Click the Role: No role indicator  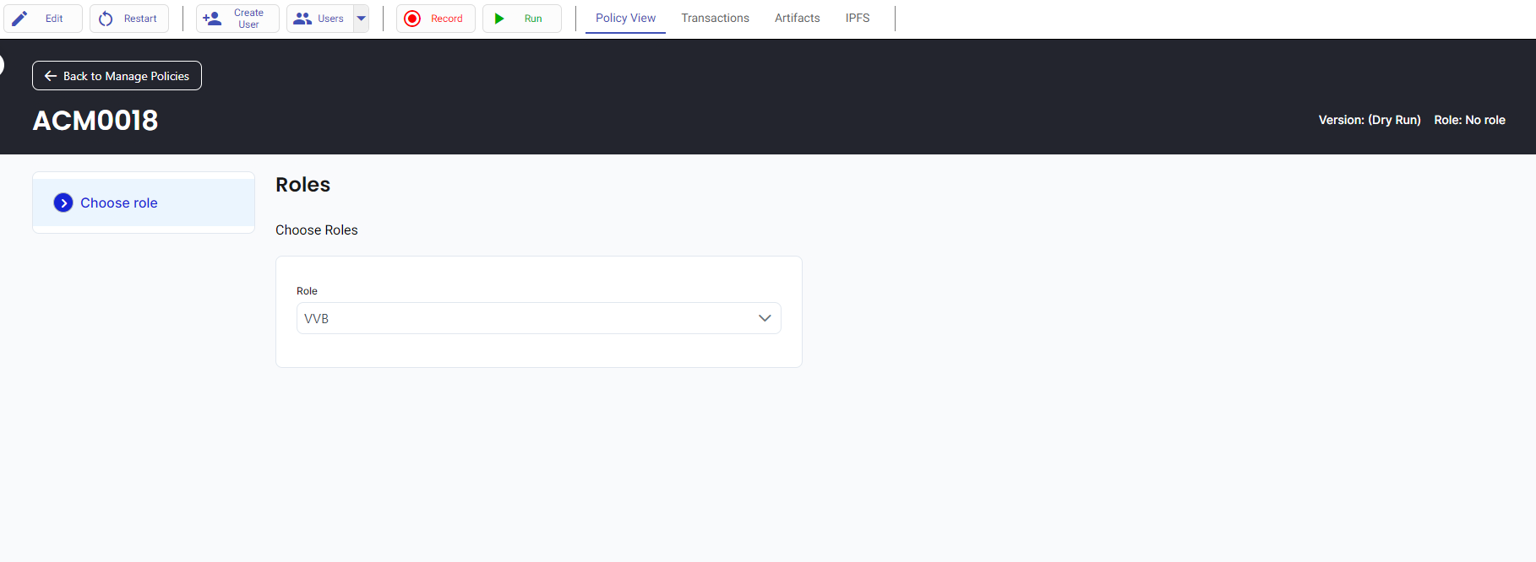(x=1469, y=120)
